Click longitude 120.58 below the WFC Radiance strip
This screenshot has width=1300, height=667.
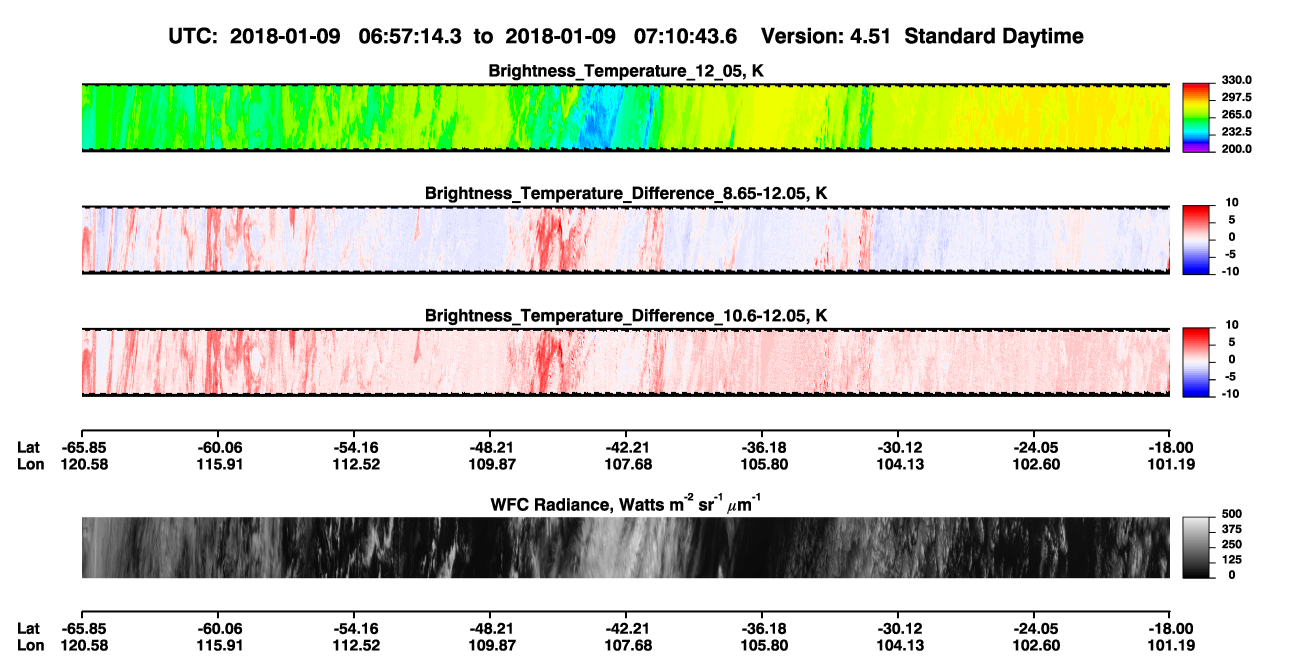pos(83,645)
